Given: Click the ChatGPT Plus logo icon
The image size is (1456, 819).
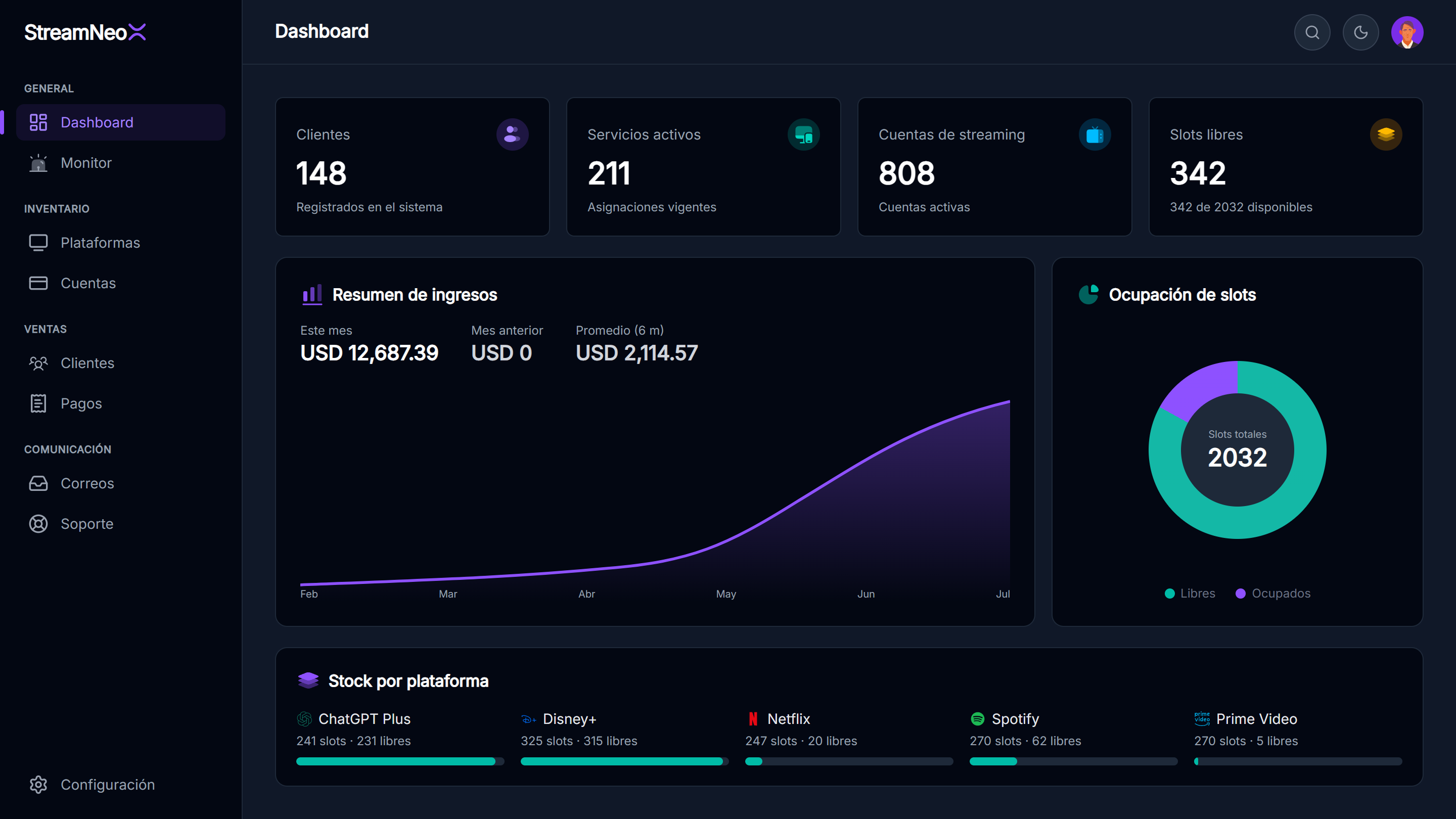Looking at the screenshot, I should pos(304,719).
